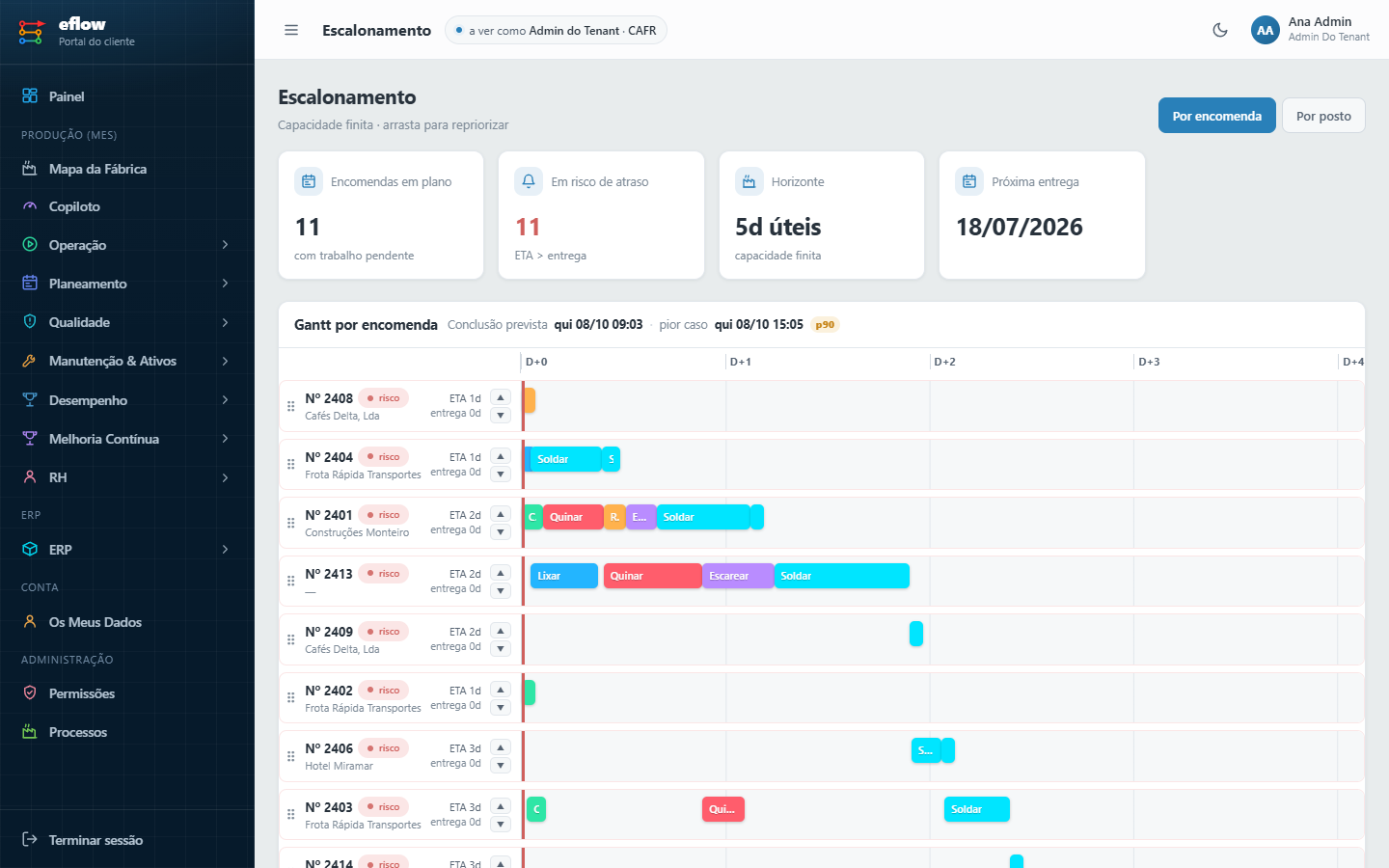
Task: Click the Terminar sessão logout icon
Action: (x=30, y=840)
